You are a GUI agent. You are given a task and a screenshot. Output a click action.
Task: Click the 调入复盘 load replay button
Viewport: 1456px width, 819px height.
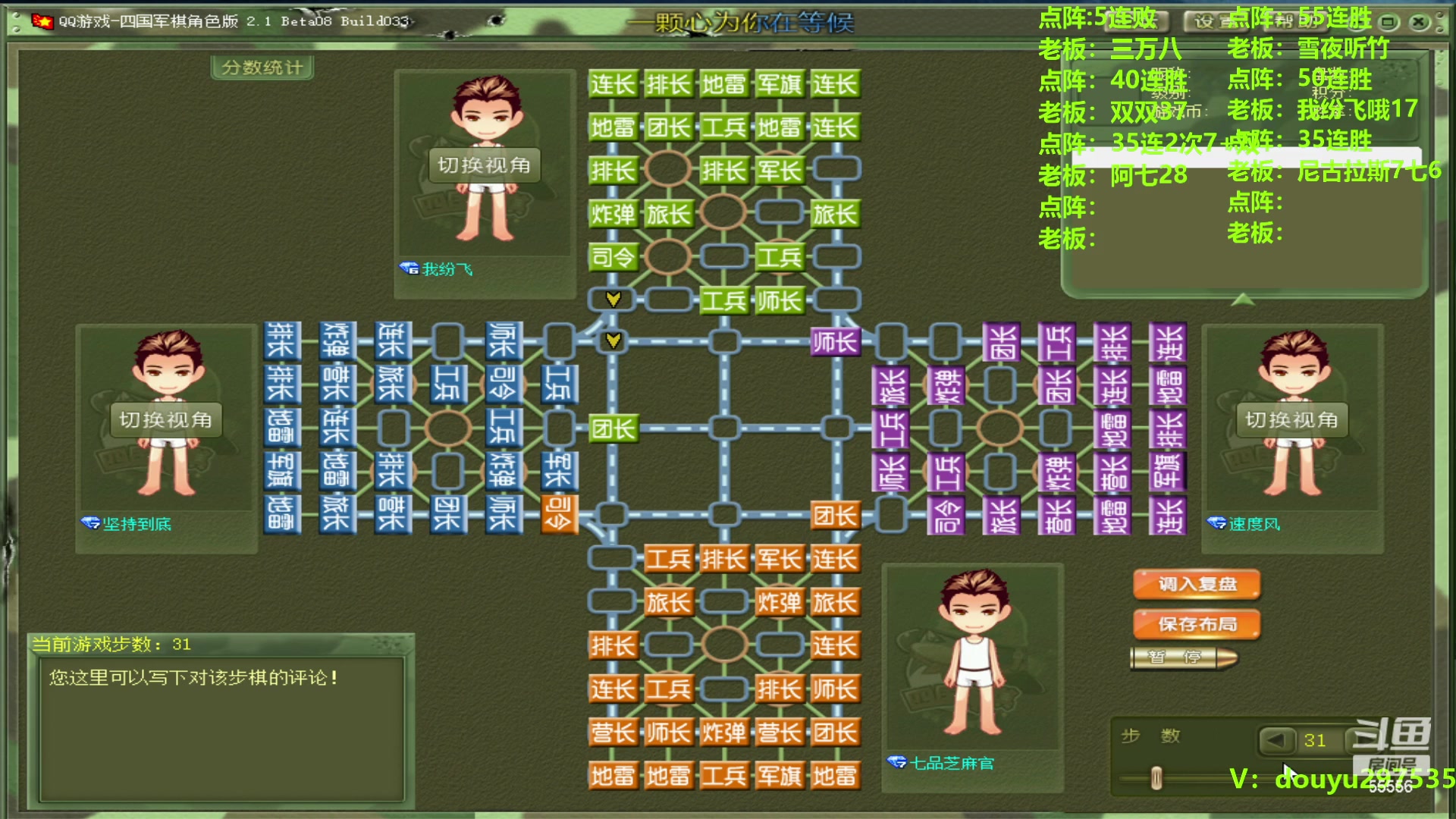[x=1197, y=584]
